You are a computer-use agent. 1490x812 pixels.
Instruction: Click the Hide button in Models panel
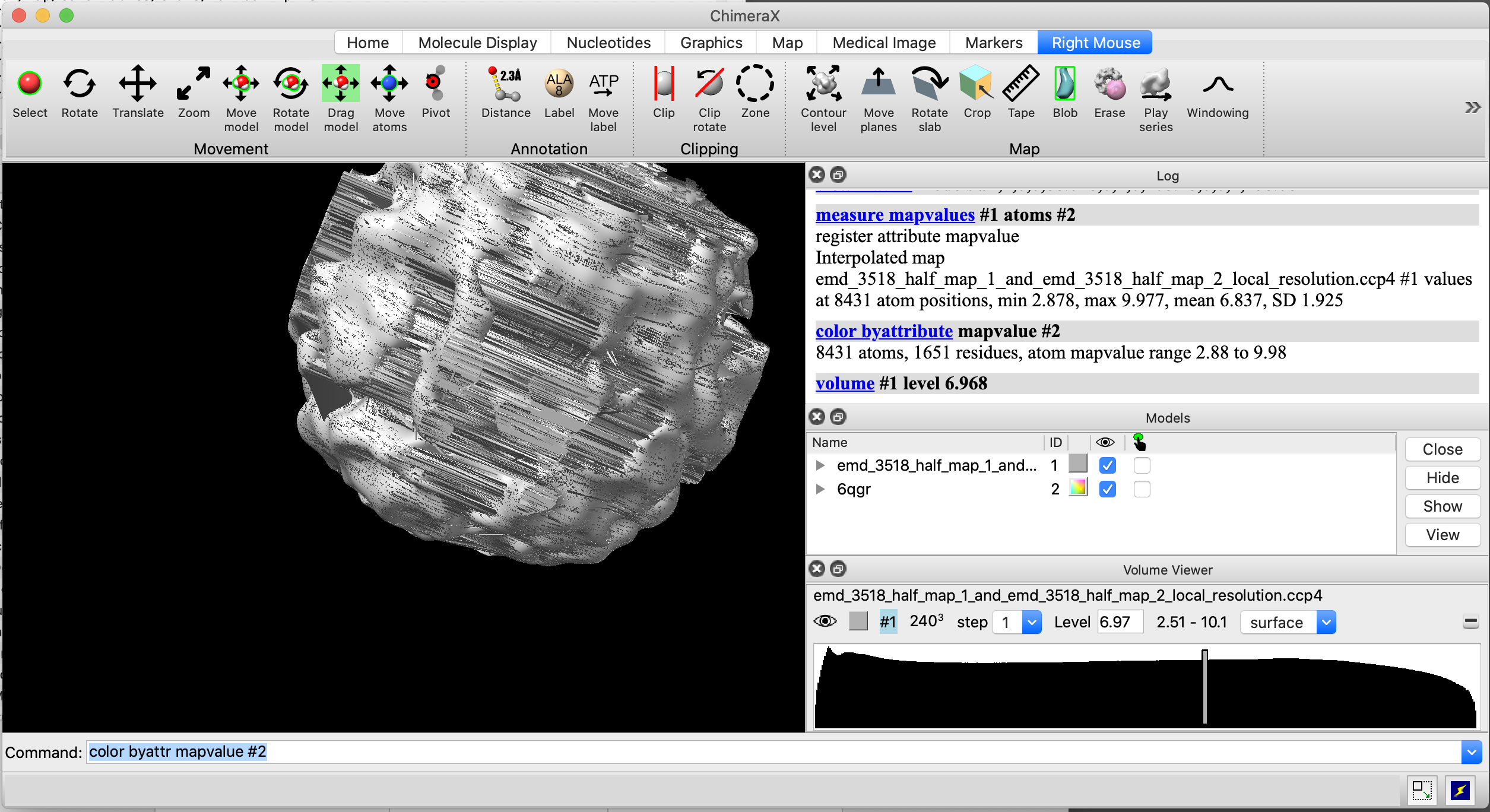click(x=1442, y=478)
